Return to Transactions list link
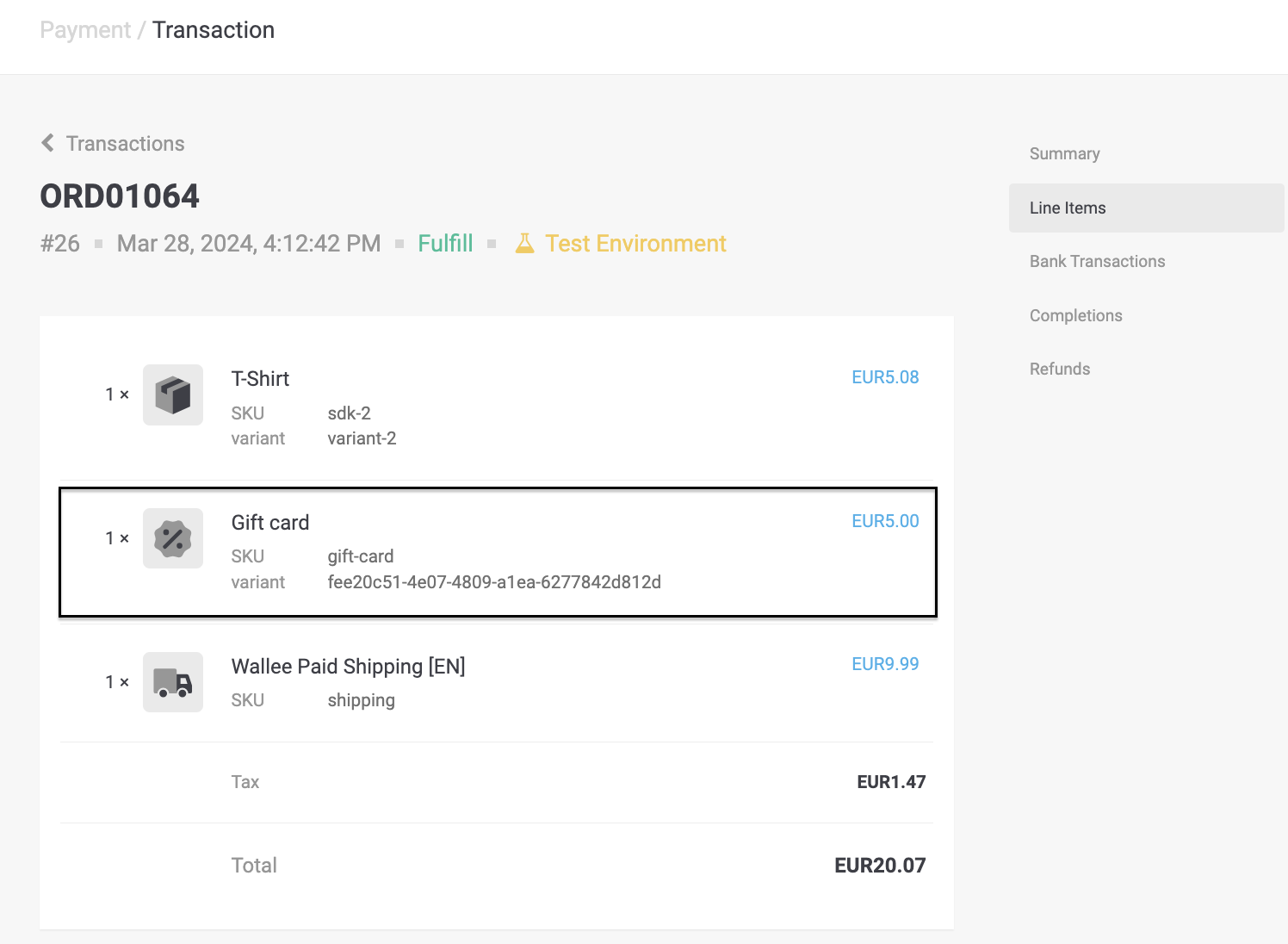Image resolution: width=1288 pixels, height=944 pixels. (x=125, y=144)
